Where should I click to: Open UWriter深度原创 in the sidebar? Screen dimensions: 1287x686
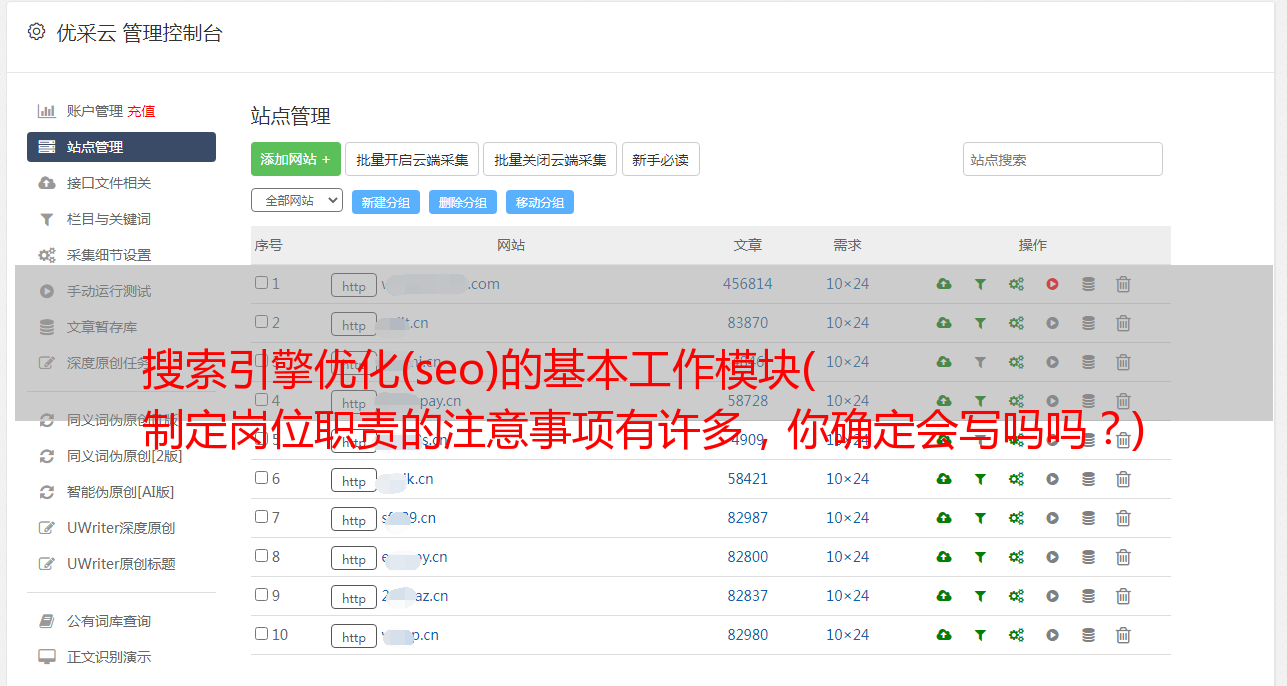121,528
